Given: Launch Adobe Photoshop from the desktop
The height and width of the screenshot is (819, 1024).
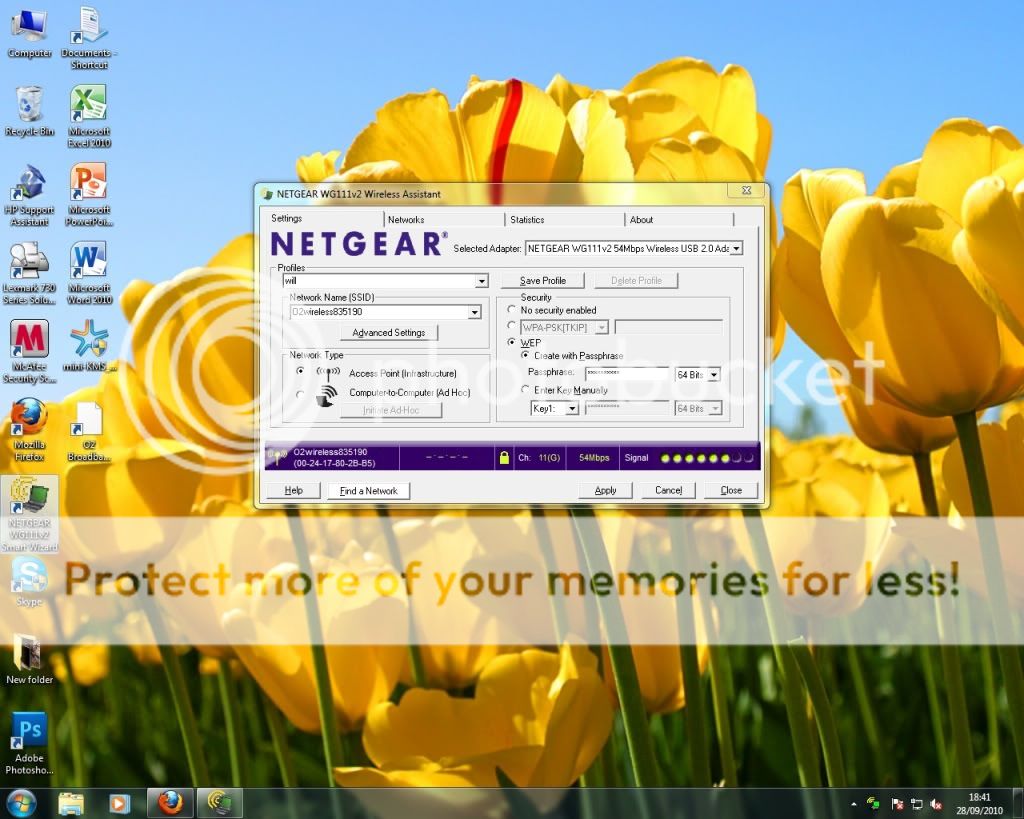Looking at the screenshot, I should coord(29,743).
